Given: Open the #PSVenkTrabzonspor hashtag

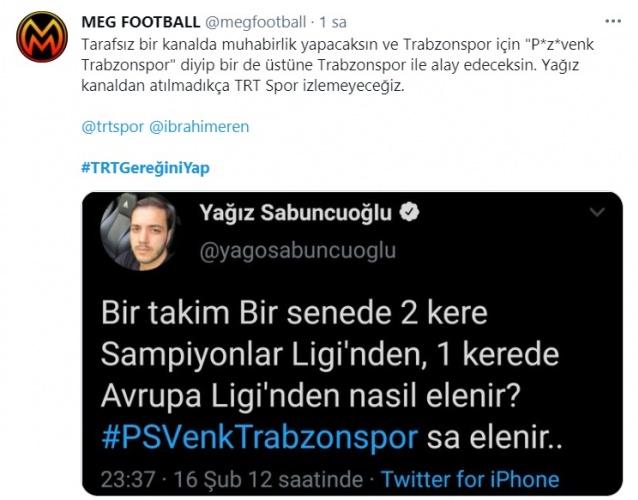Looking at the screenshot, I should [x=260, y=437].
